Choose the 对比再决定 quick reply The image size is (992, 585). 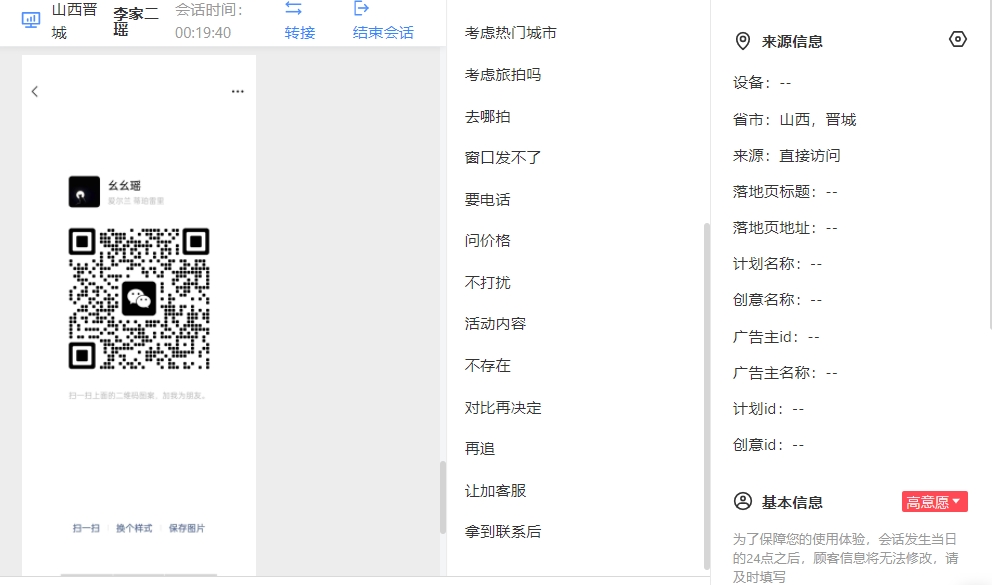coord(503,408)
